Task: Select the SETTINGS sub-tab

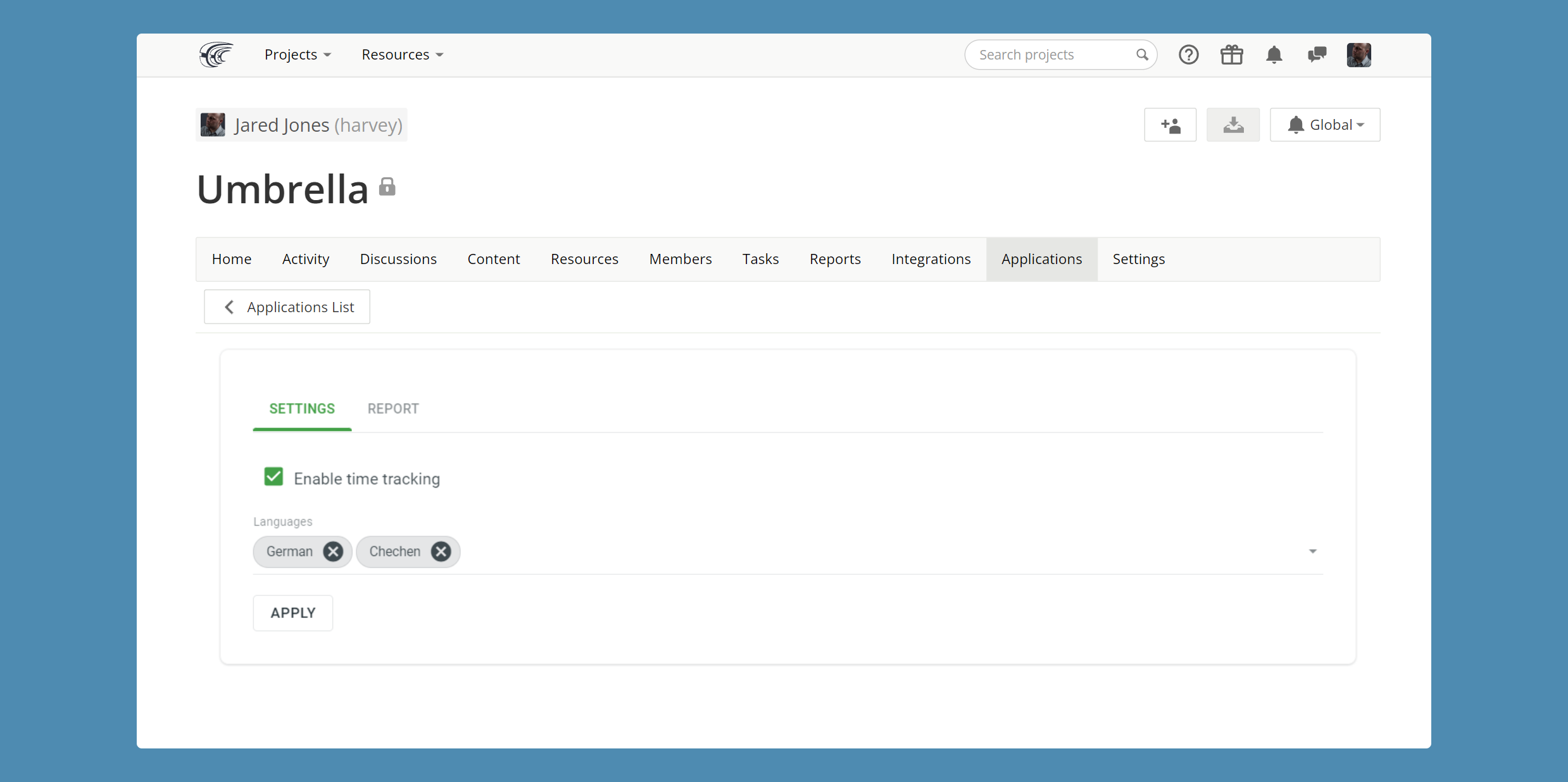Action: [302, 409]
